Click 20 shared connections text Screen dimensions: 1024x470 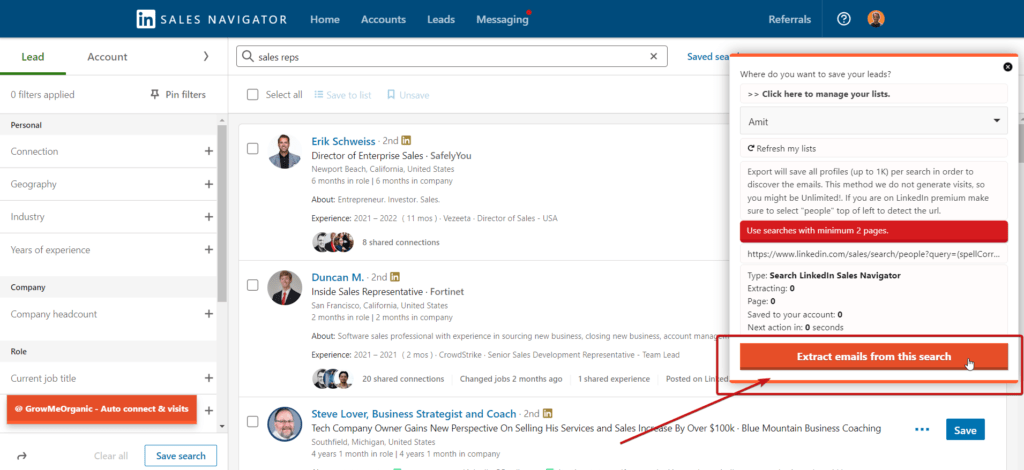point(403,379)
